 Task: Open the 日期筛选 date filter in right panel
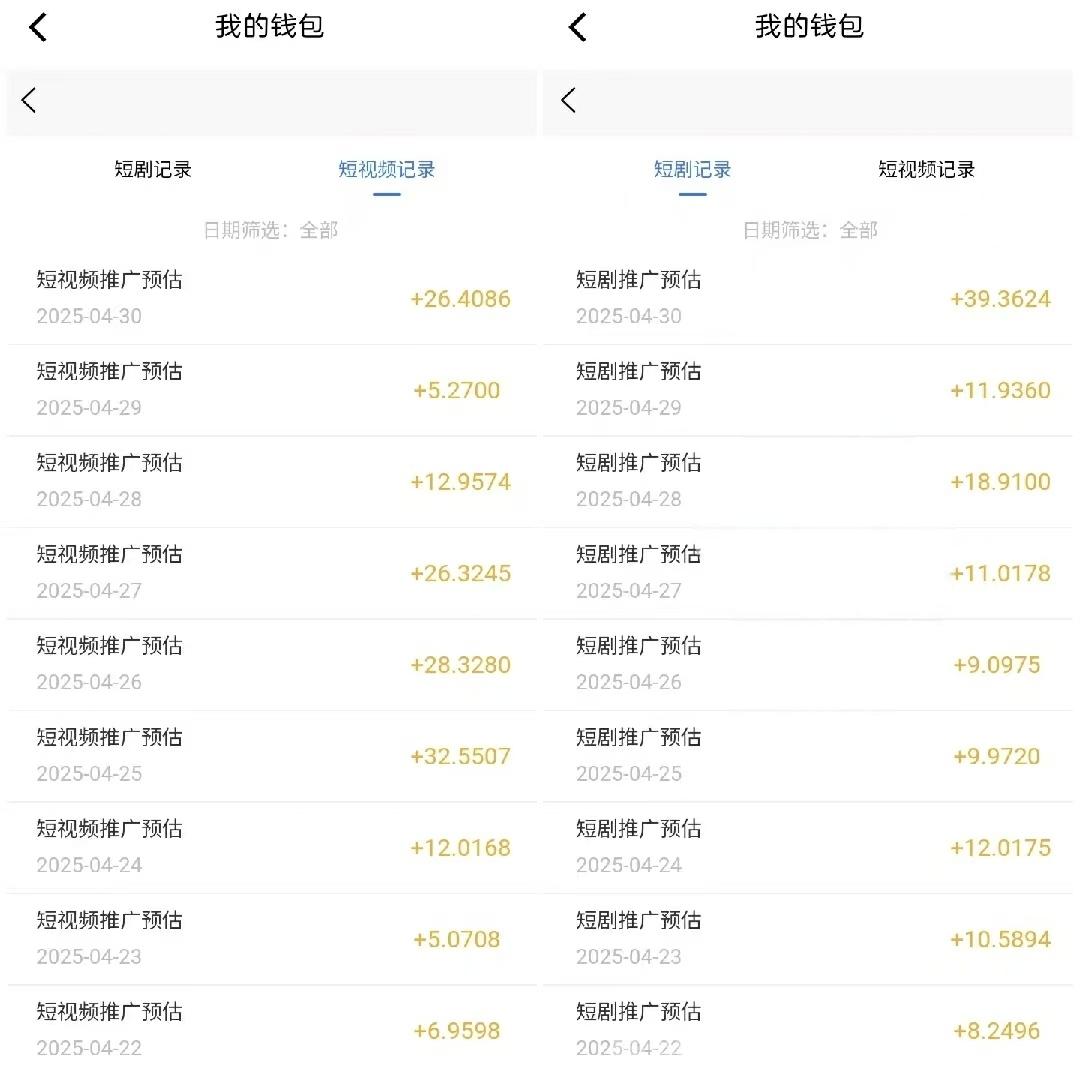point(811,230)
